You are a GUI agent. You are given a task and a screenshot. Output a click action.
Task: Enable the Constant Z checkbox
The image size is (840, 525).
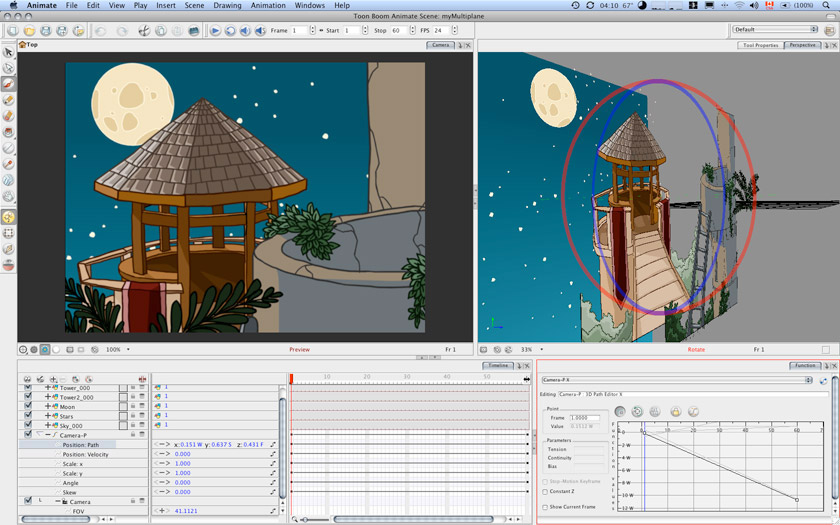545,491
